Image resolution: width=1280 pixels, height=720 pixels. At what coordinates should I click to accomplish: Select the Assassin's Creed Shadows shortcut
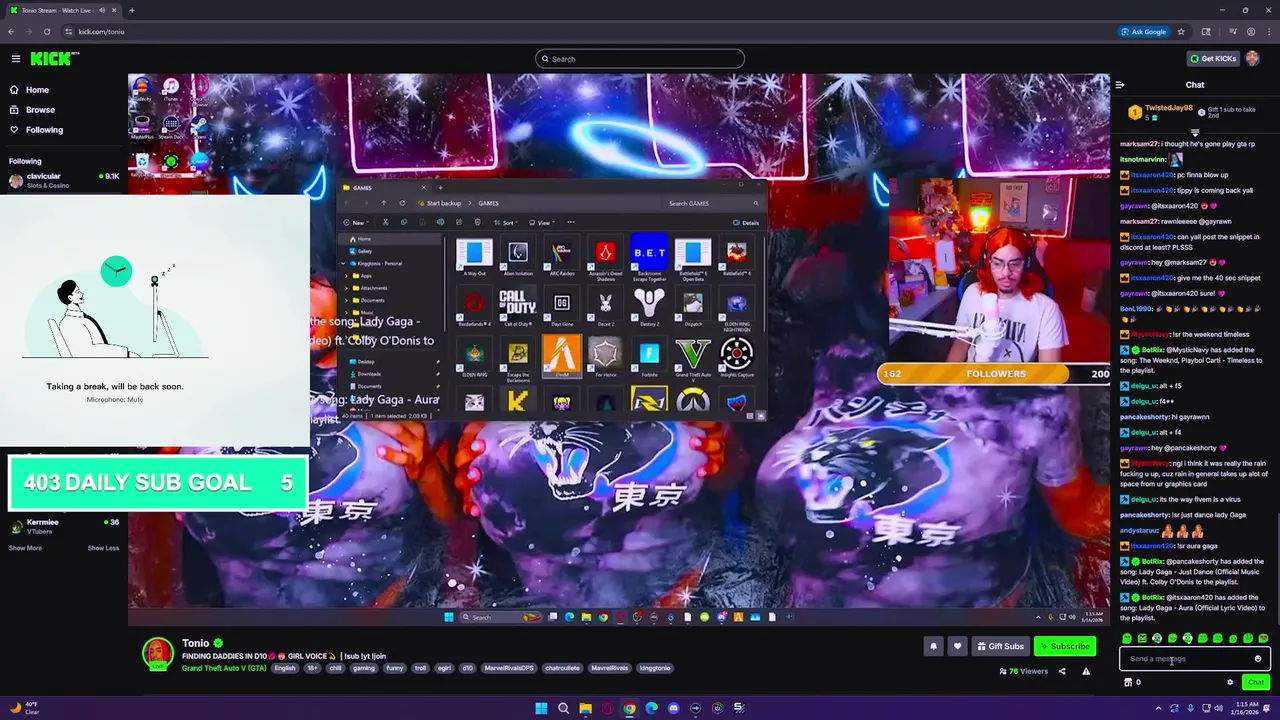pos(605,256)
